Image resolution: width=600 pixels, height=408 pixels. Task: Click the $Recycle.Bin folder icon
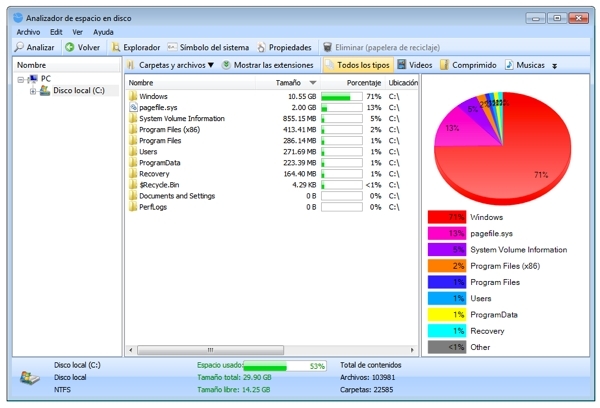click(x=133, y=185)
